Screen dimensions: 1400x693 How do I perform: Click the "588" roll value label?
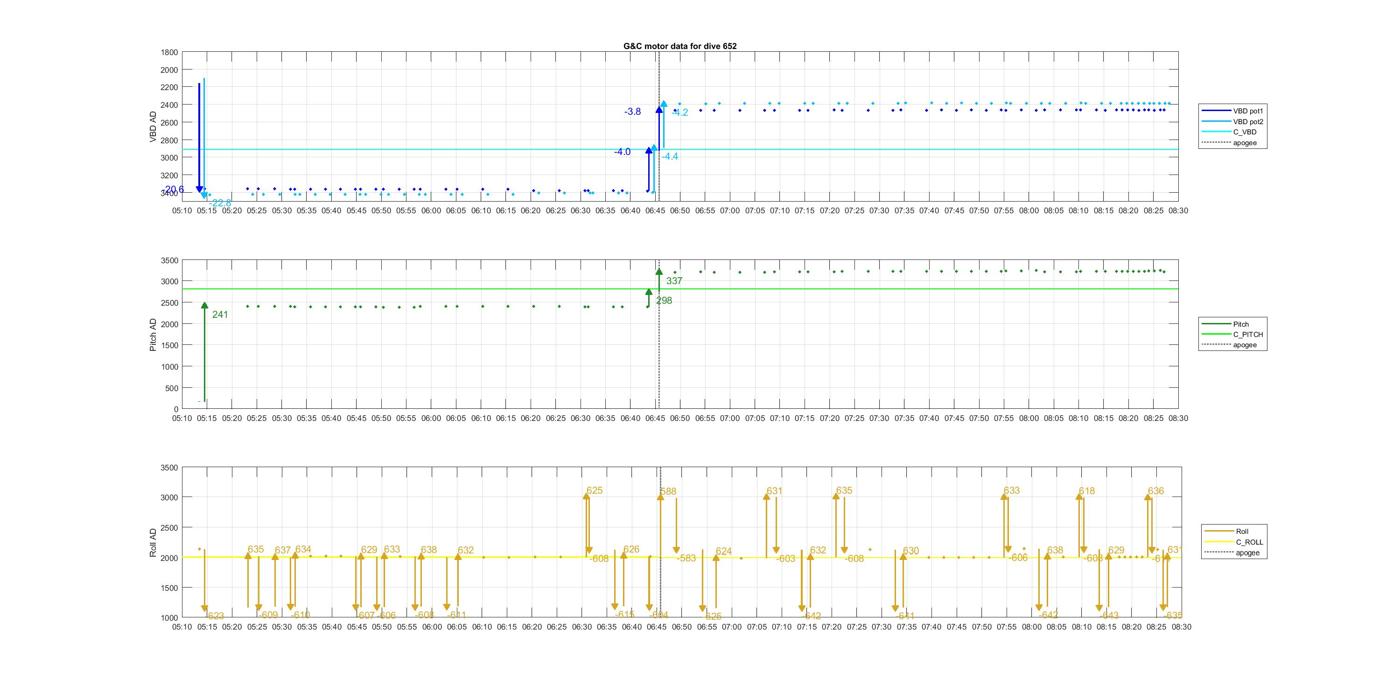[x=668, y=492]
